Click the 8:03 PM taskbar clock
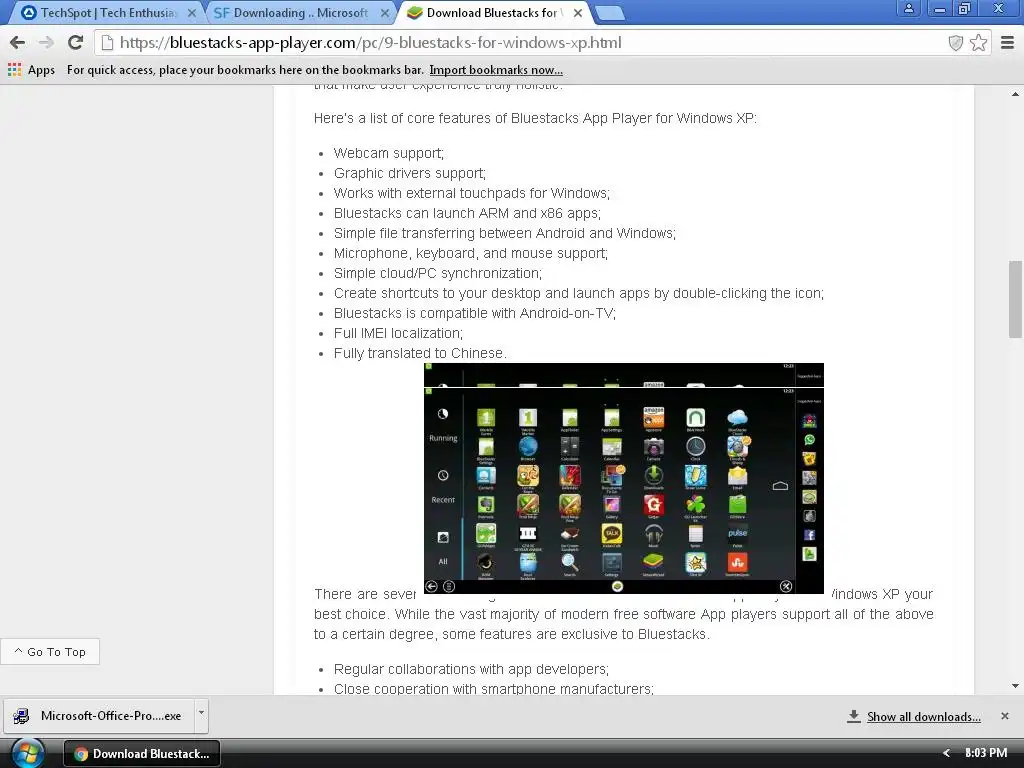 pos(985,753)
